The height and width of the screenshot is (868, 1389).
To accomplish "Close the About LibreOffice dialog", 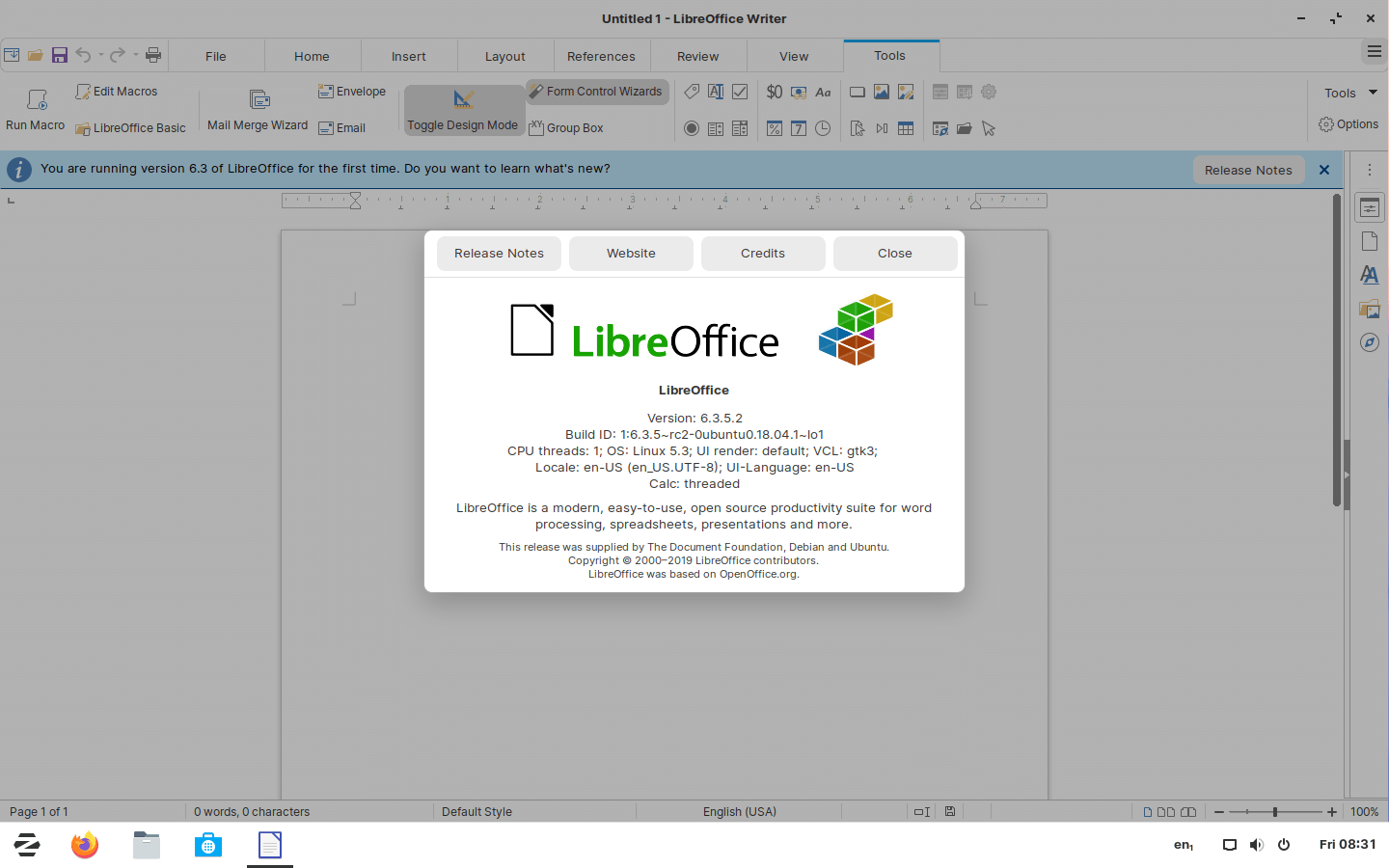I will [x=895, y=254].
